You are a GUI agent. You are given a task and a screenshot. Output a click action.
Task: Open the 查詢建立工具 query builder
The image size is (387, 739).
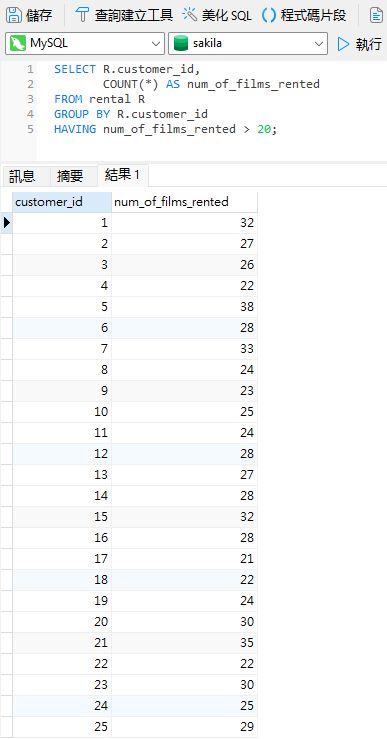click(x=124, y=15)
